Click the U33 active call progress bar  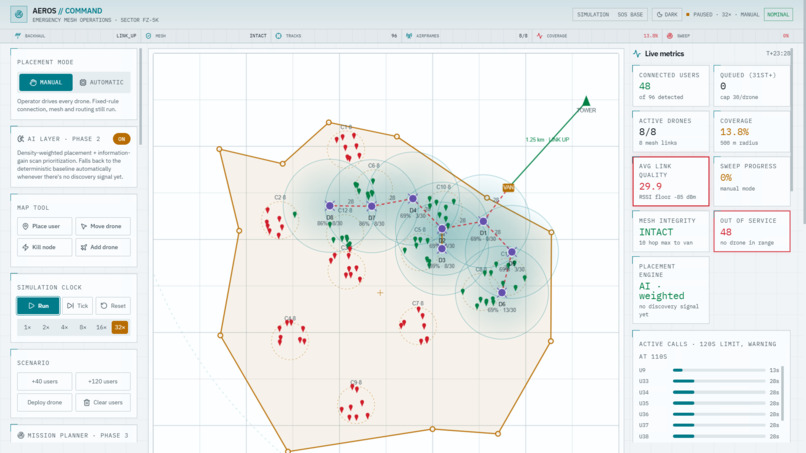pos(719,381)
